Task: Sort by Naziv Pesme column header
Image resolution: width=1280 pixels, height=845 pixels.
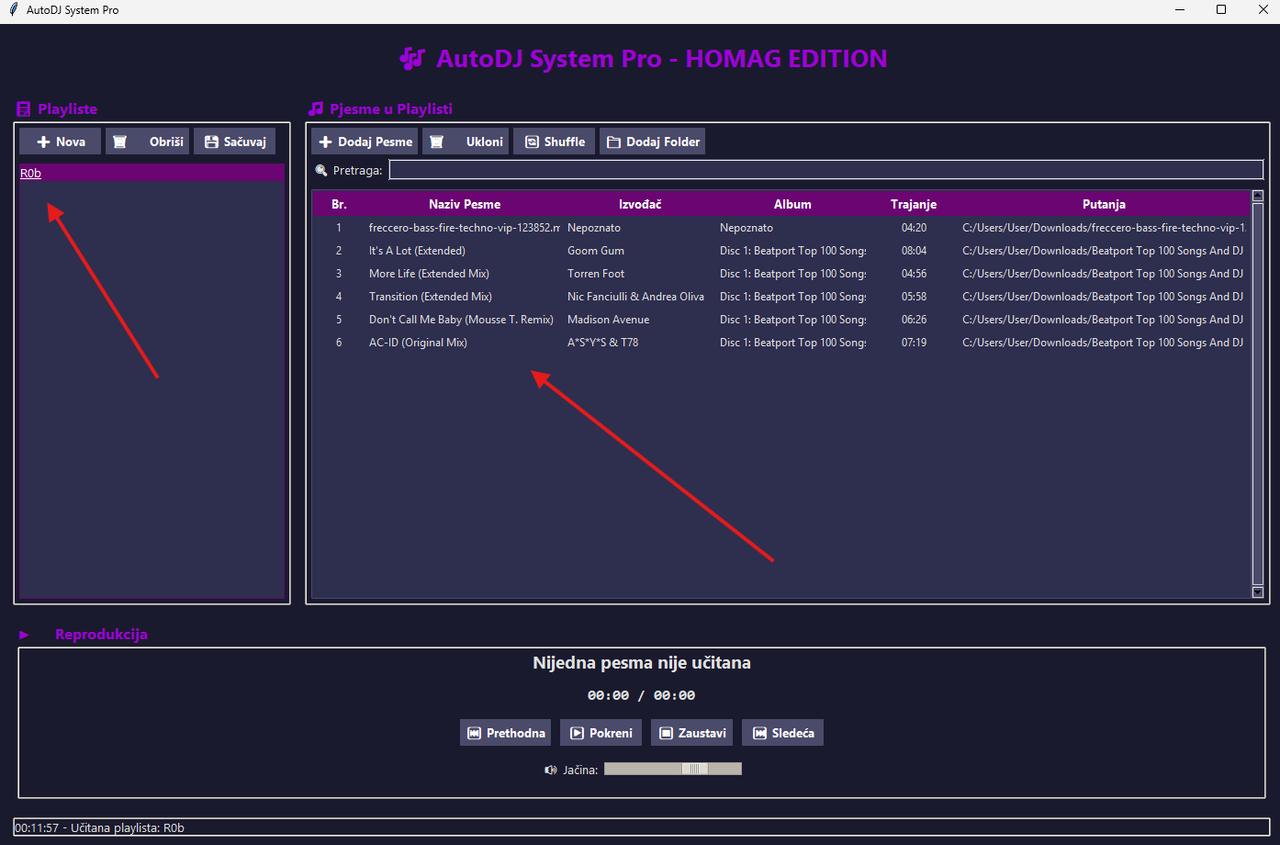Action: click(465, 204)
